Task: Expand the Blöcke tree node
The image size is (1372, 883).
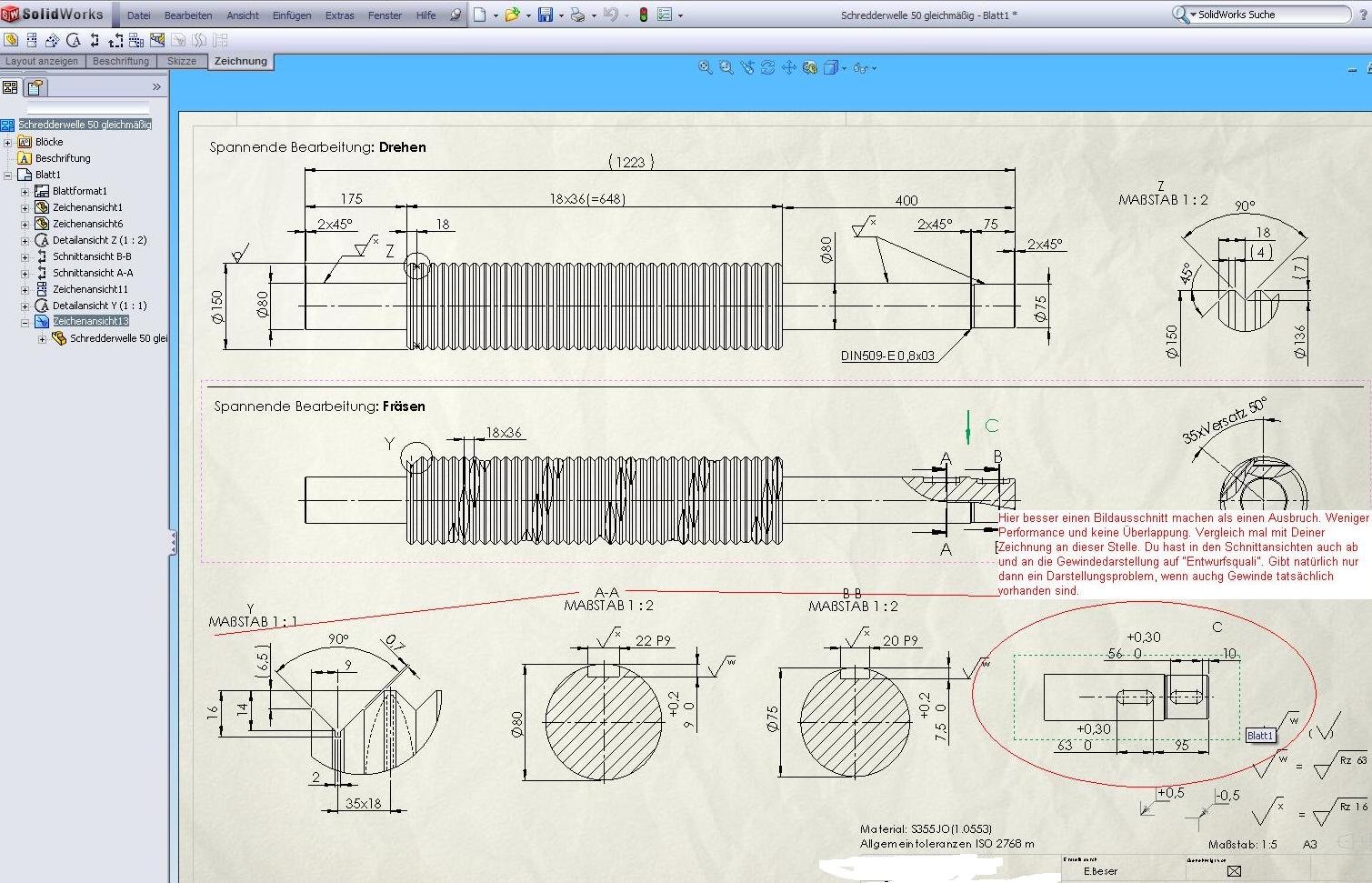Action: (8, 143)
